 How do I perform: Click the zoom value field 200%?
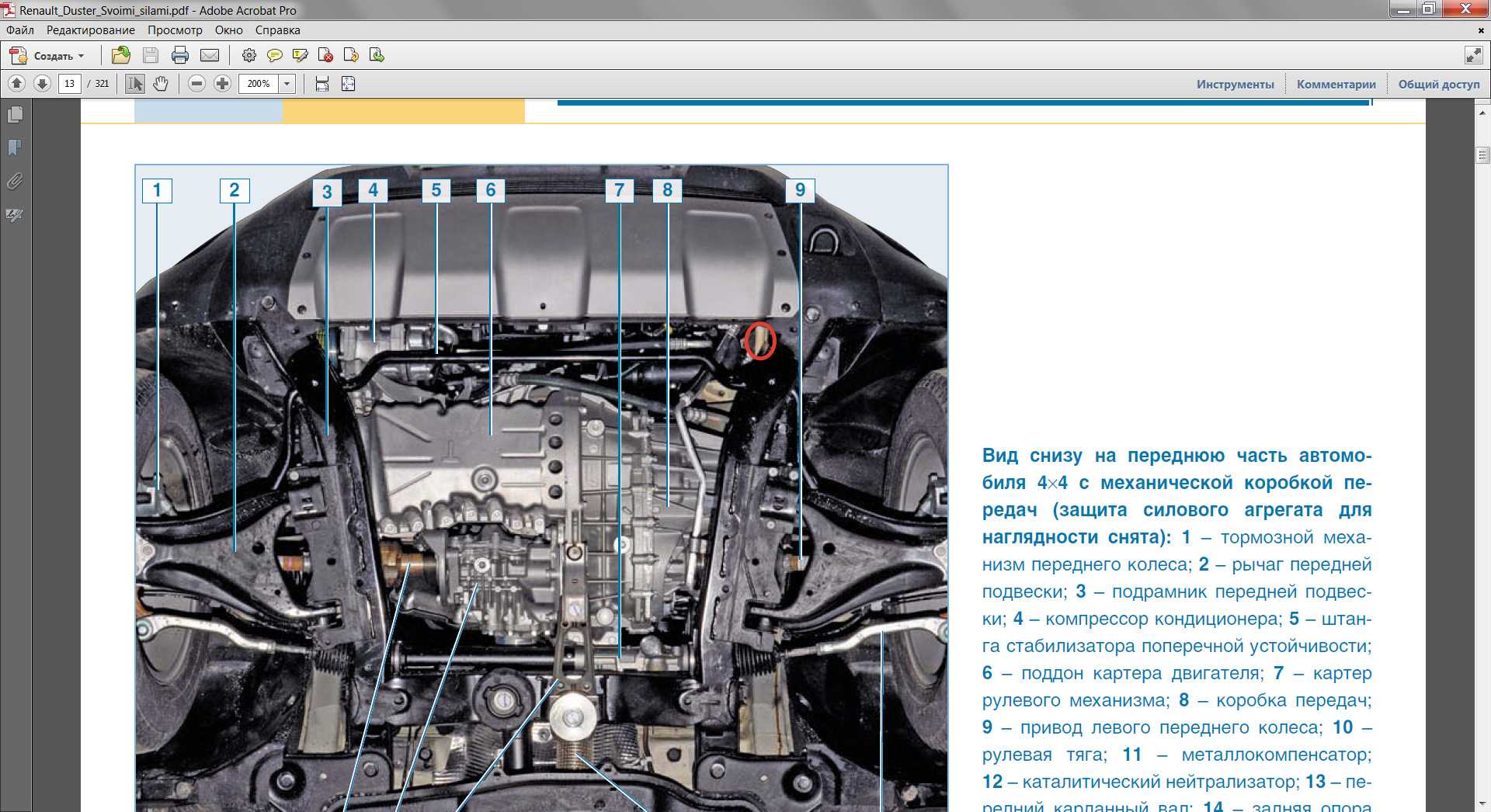point(259,83)
